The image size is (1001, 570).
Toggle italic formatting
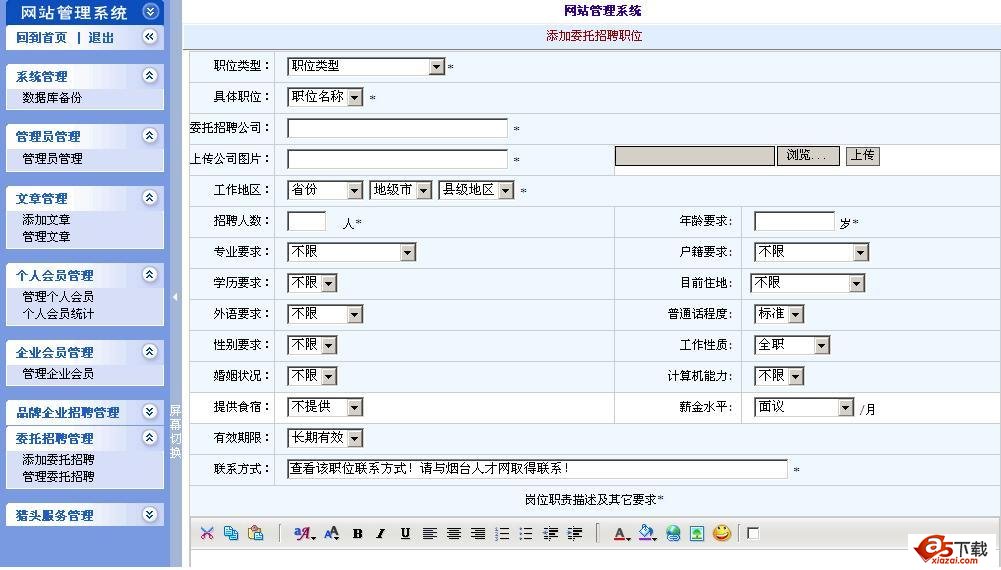(381, 534)
